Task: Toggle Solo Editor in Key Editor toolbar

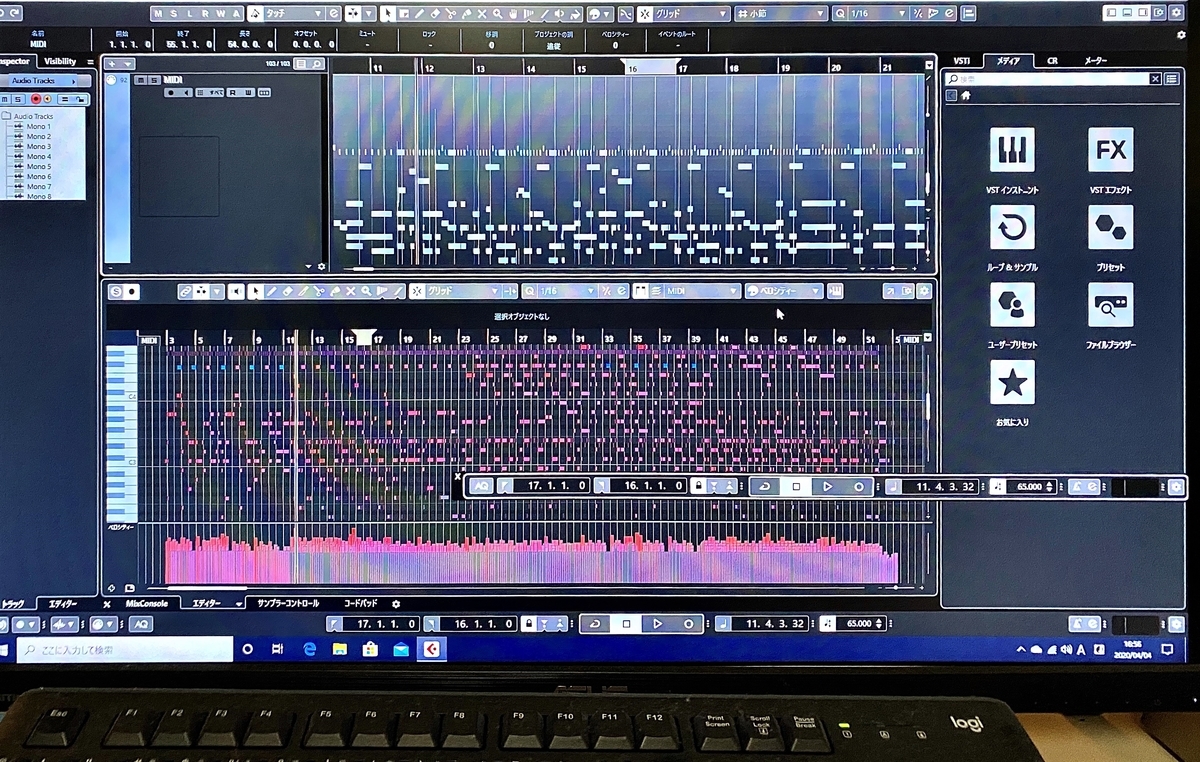Action: [x=115, y=291]
